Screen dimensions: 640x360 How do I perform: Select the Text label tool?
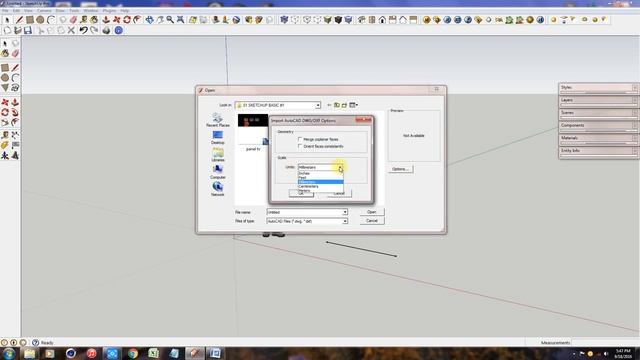pos(15,145)
